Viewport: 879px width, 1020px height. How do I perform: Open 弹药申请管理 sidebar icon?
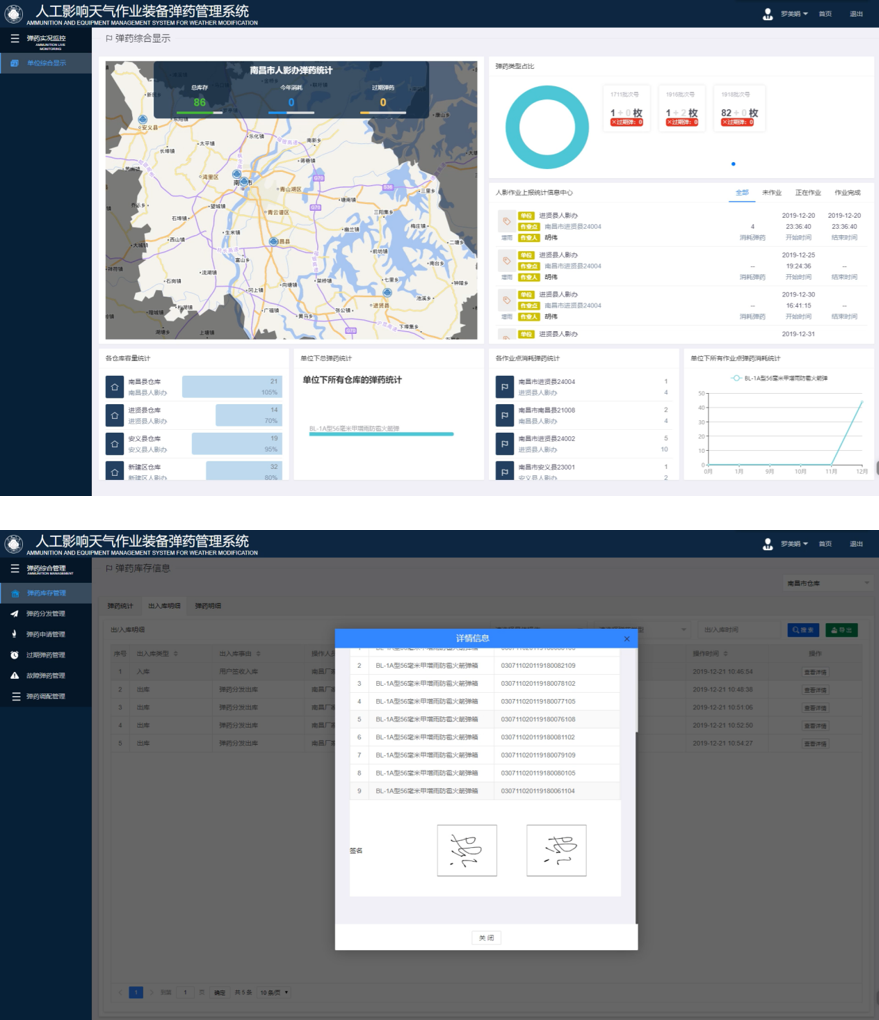[14, 634]
